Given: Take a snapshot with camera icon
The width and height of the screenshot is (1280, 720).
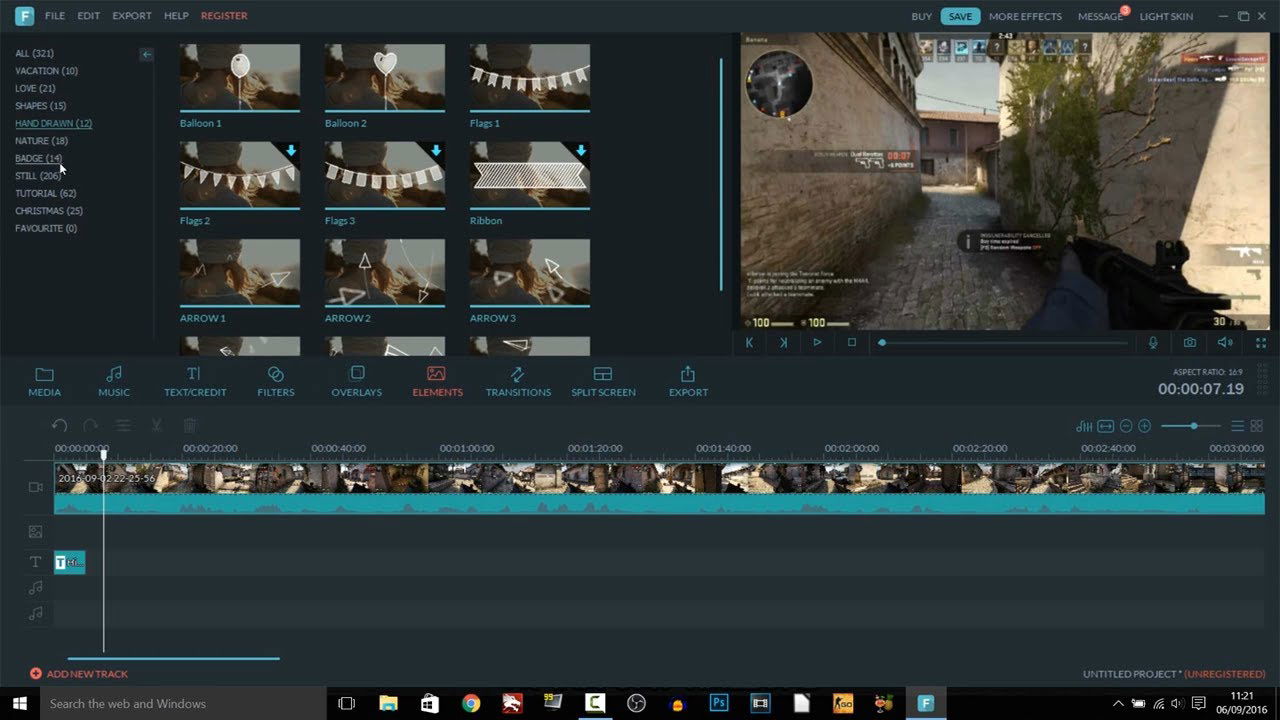Looking at the screenshot, I should pyautogui.click(x=1190, y=342).
